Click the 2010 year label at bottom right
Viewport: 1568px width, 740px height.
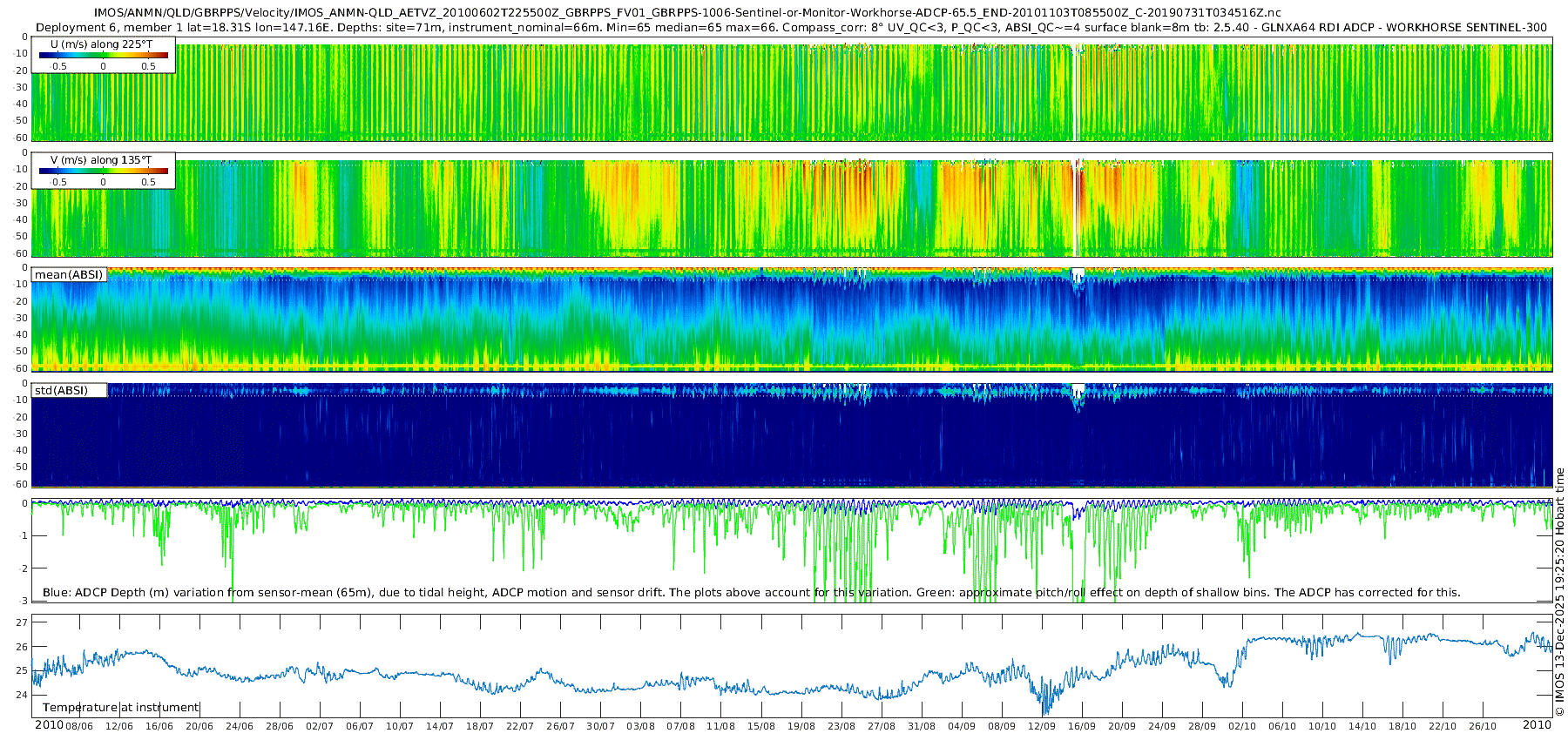point(1537,725)
